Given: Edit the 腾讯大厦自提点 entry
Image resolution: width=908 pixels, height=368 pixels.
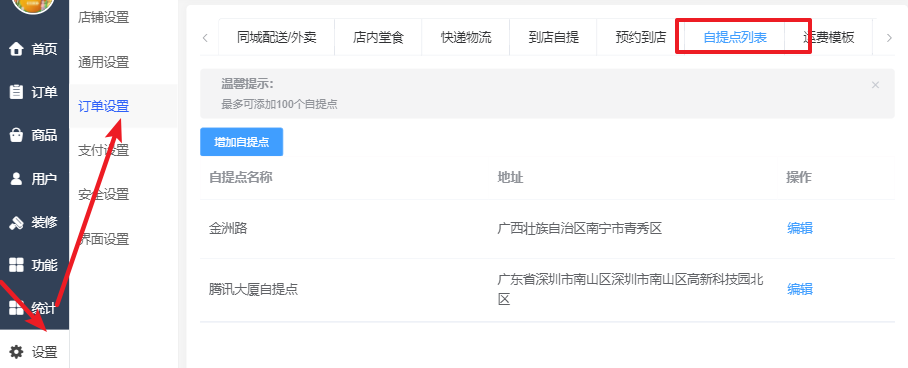Looking at the screenshot, I should (x=800, y=289).
